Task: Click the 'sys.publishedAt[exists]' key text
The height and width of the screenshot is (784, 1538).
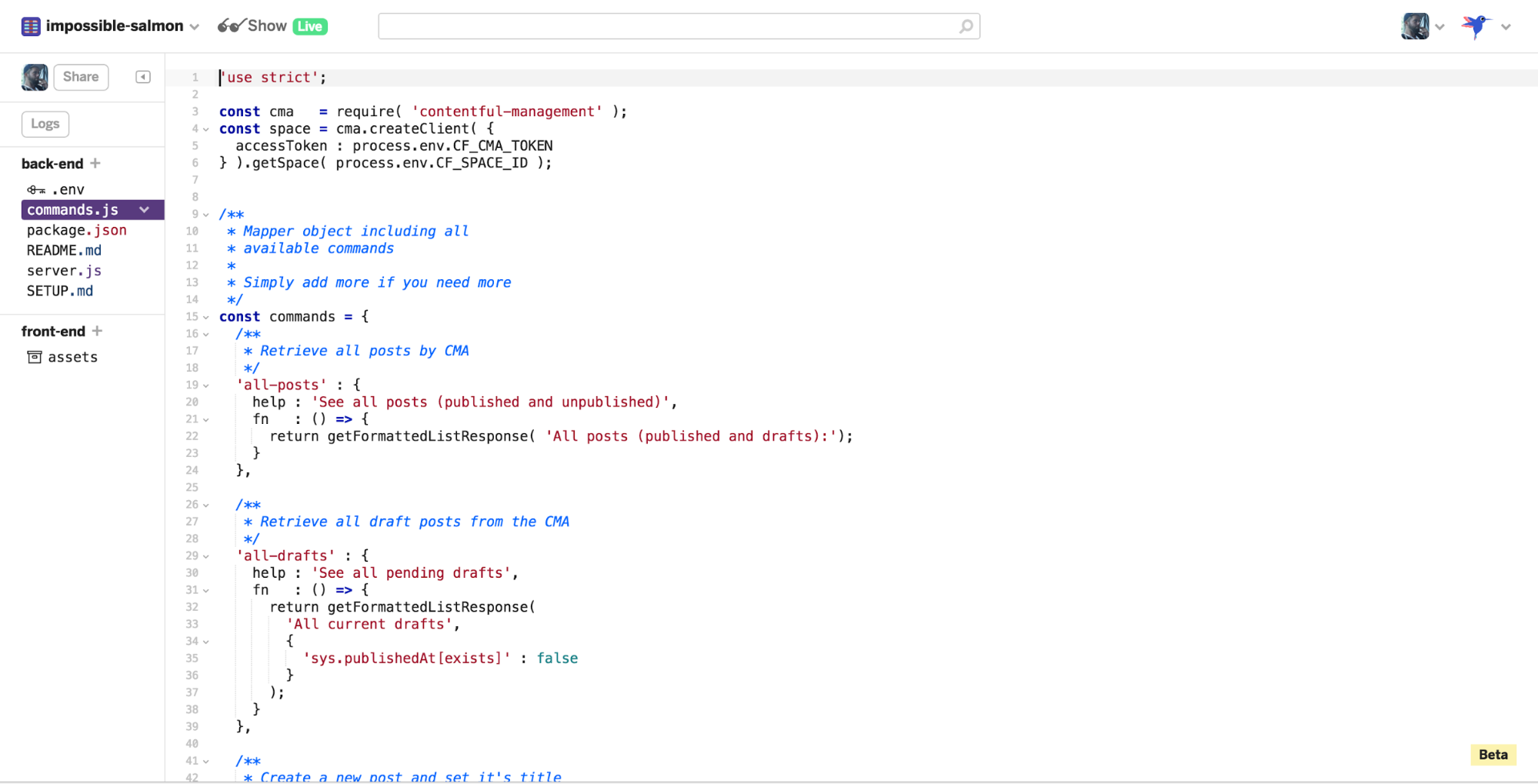Action: pos(406,658)
